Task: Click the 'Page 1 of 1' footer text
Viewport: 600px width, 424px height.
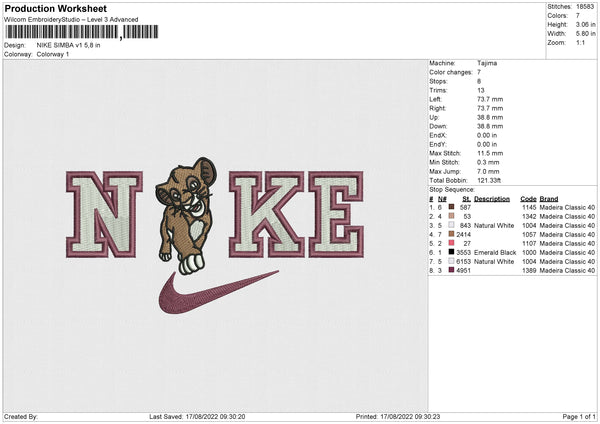Action: tap(579, 416)
